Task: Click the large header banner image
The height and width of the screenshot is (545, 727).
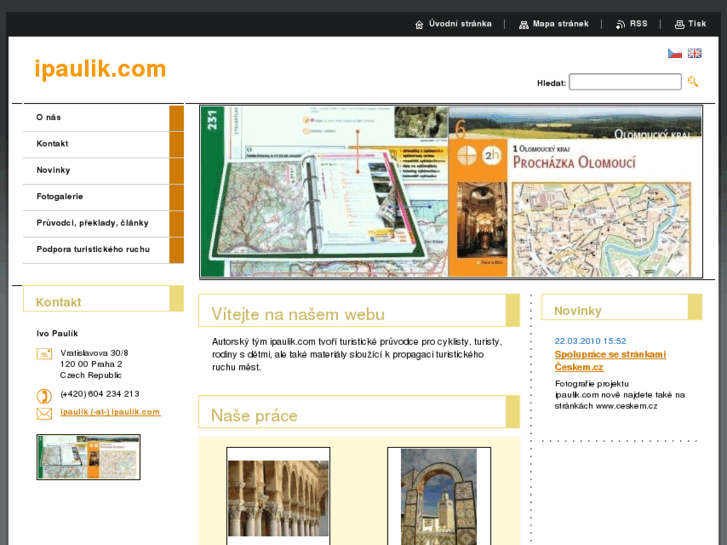Action: click(x=451, y=192)
